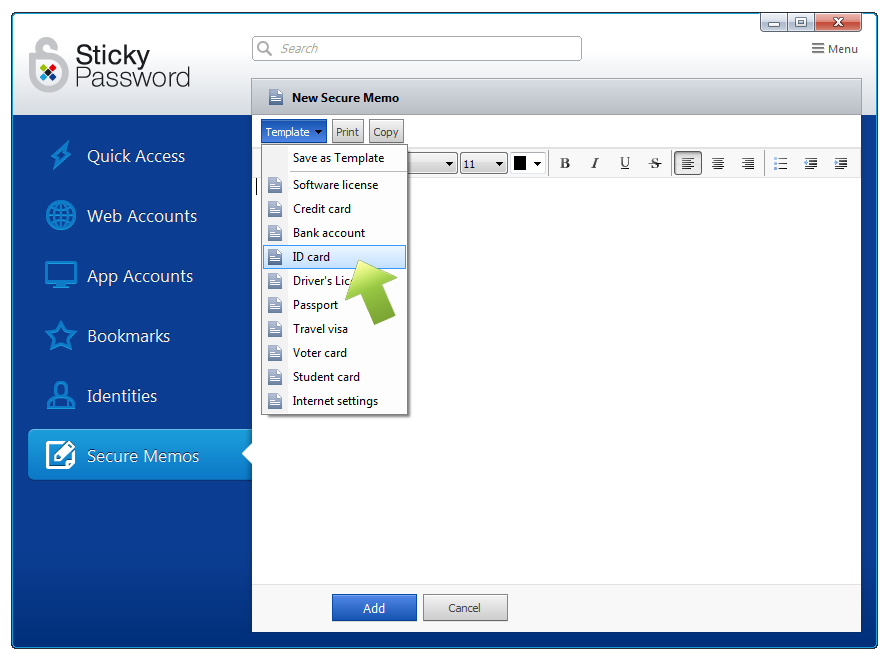Align text right
Image resolution: width=890 pixels, height=661 pixels.
[x=748, y=163]
